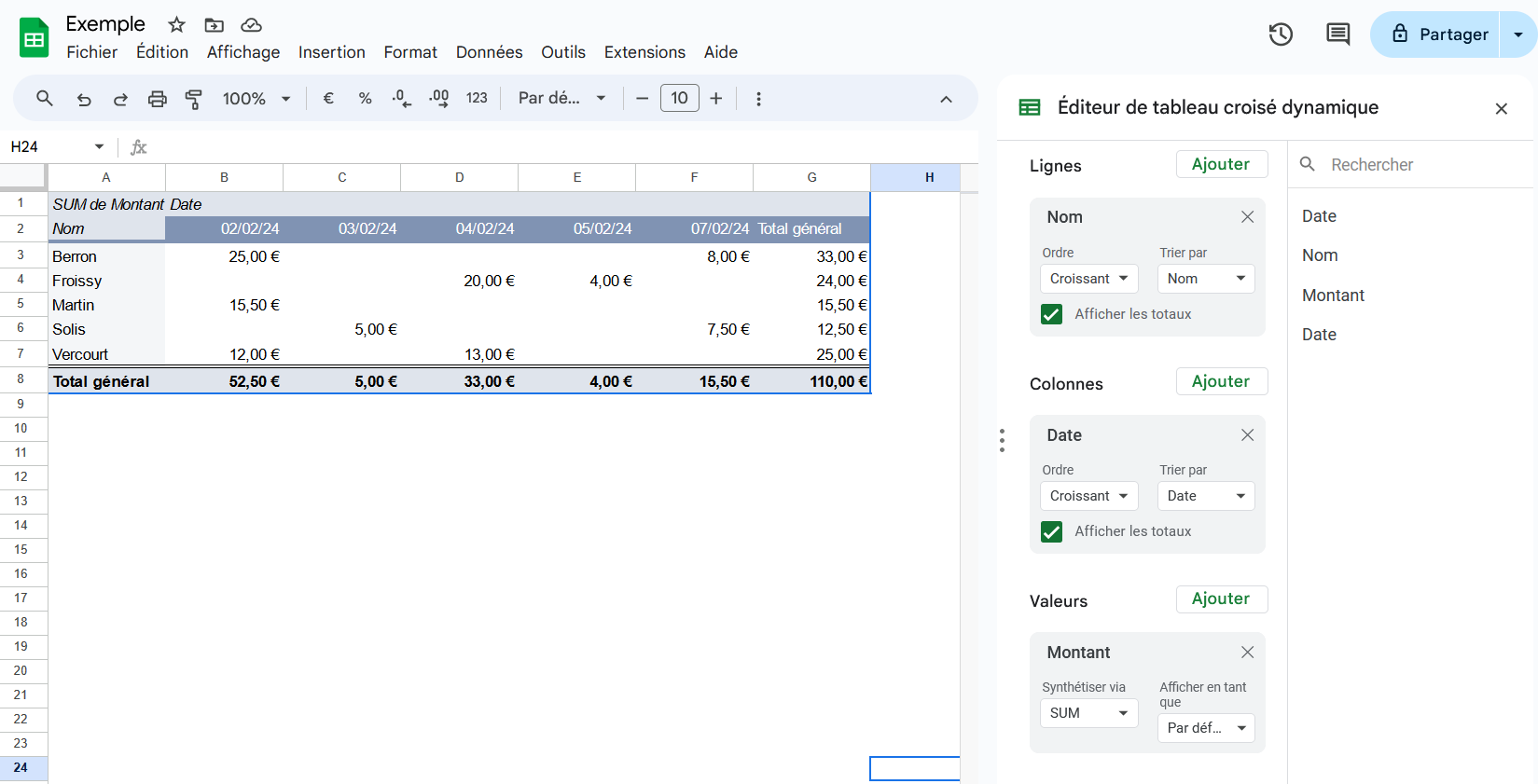Undo the last action

click(84, 98)
